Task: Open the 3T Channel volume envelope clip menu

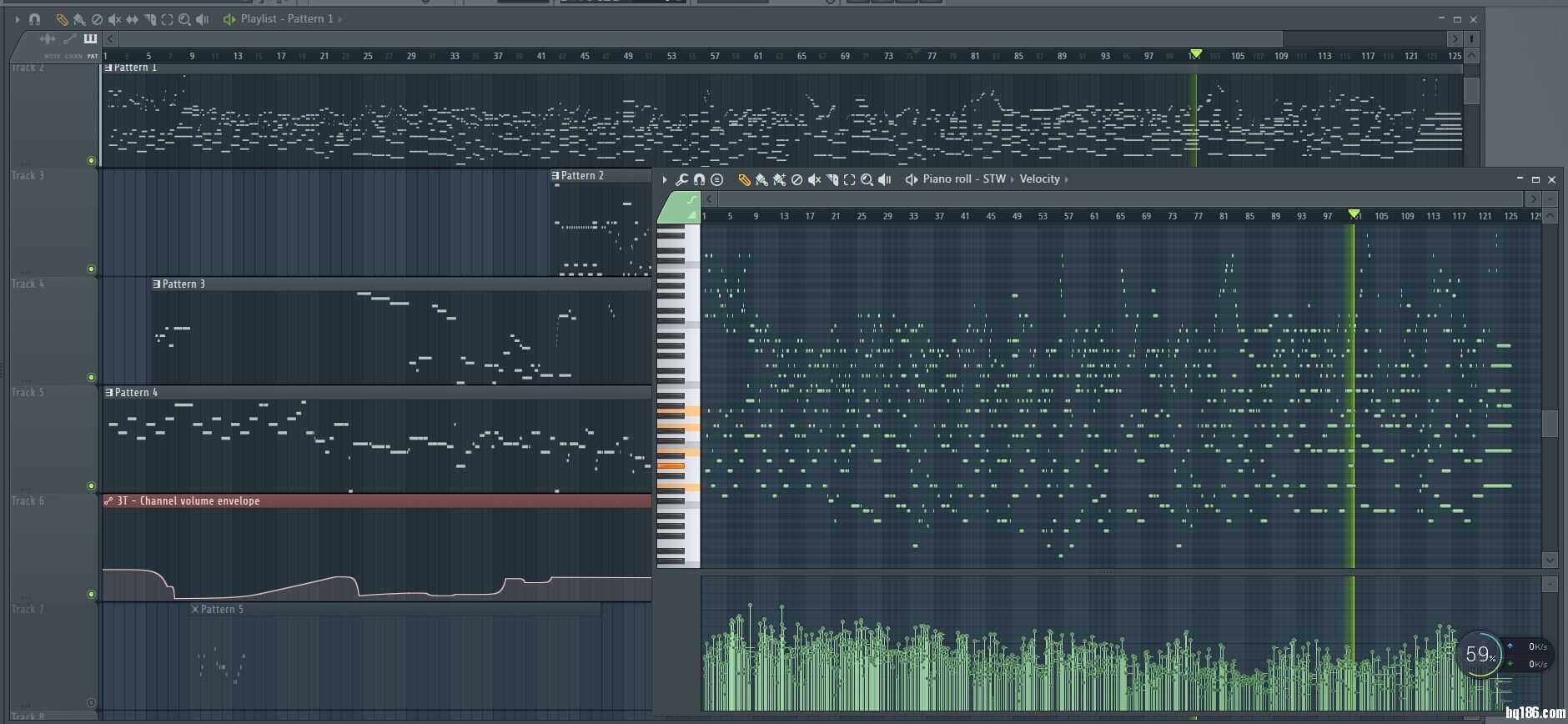Action: coord(108,500)
